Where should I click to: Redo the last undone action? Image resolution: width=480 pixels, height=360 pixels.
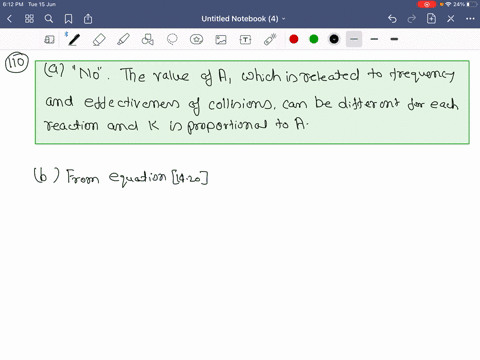(x=412, y=19)
